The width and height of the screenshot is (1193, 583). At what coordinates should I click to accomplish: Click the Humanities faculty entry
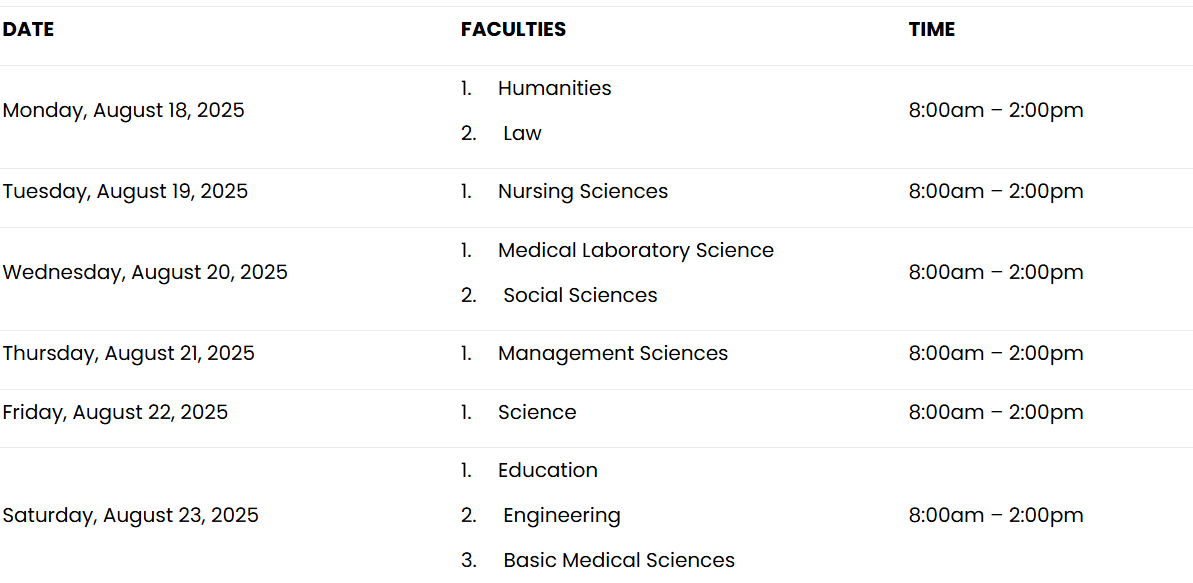click(x=555, y=88)
